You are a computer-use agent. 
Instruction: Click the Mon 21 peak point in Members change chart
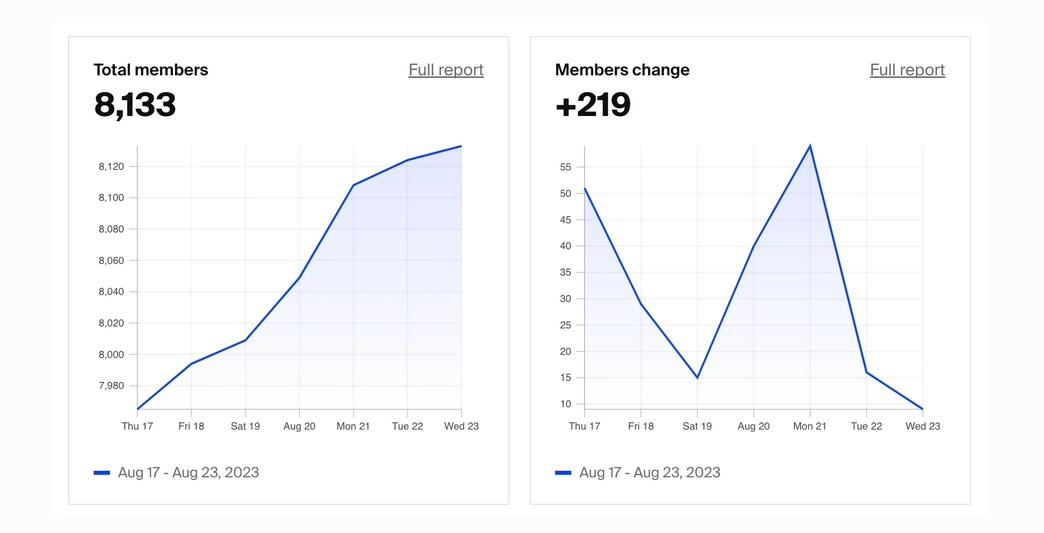[x=810, y=146]
